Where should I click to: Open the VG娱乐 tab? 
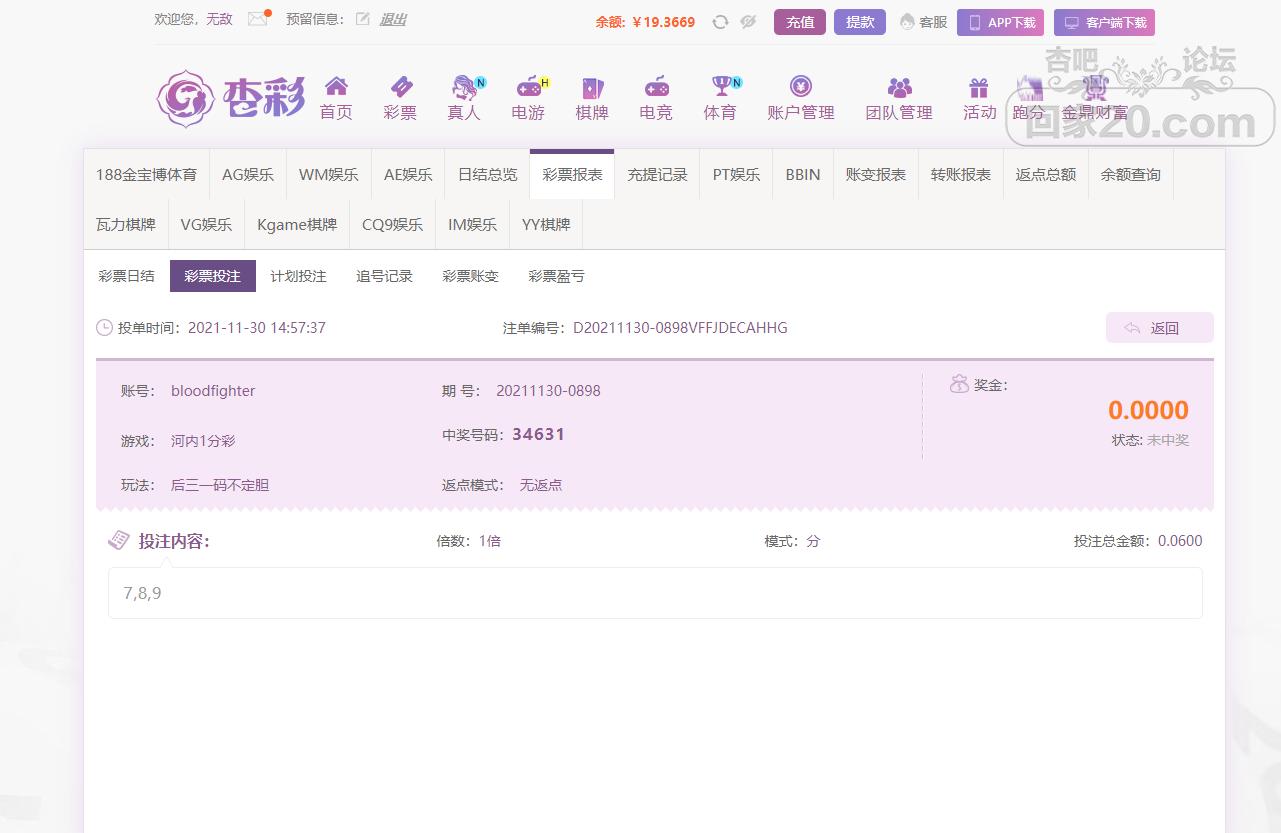click(x=206, y=224)
